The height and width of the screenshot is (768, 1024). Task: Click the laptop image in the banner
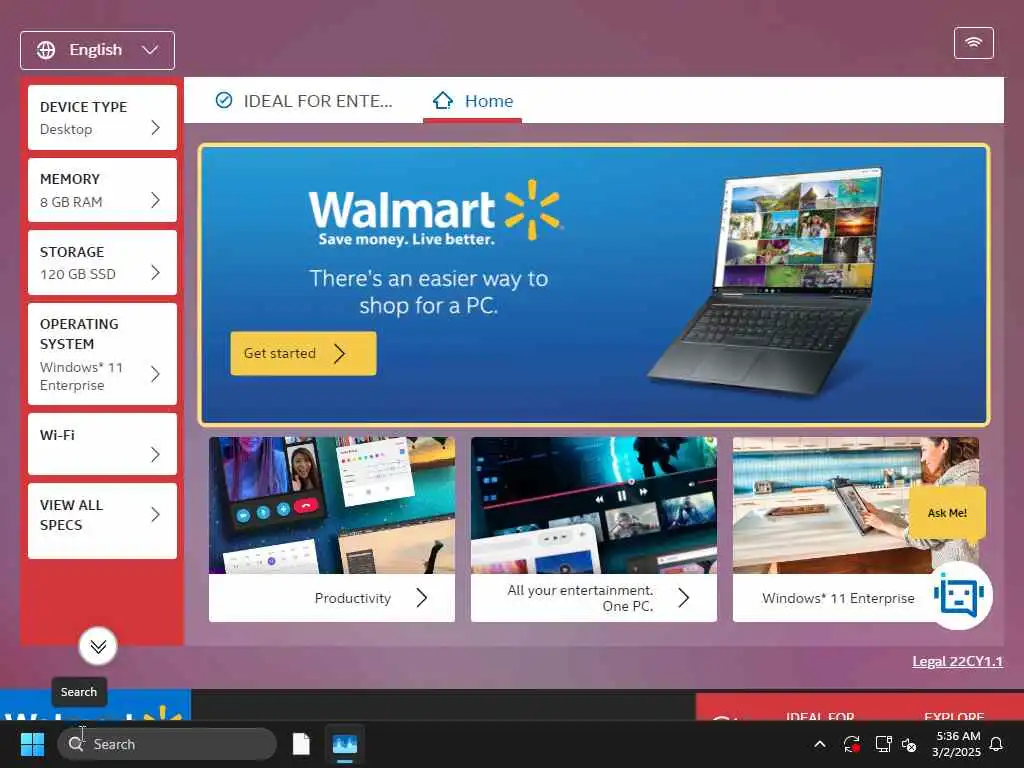coord(767,281)
